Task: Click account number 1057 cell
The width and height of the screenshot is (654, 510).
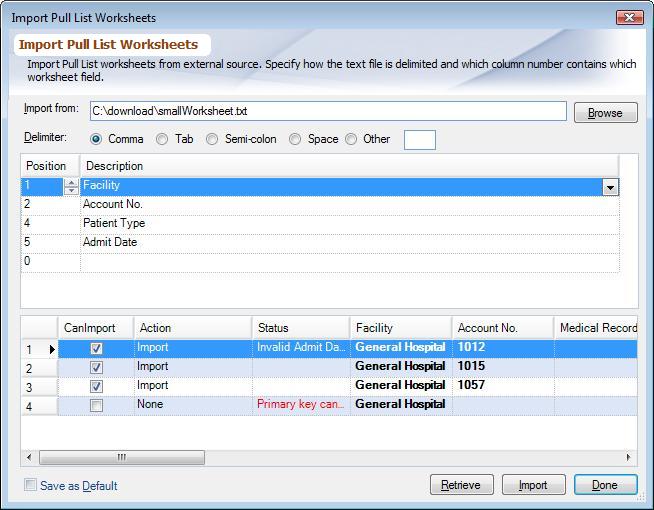Action: [503, 385]
